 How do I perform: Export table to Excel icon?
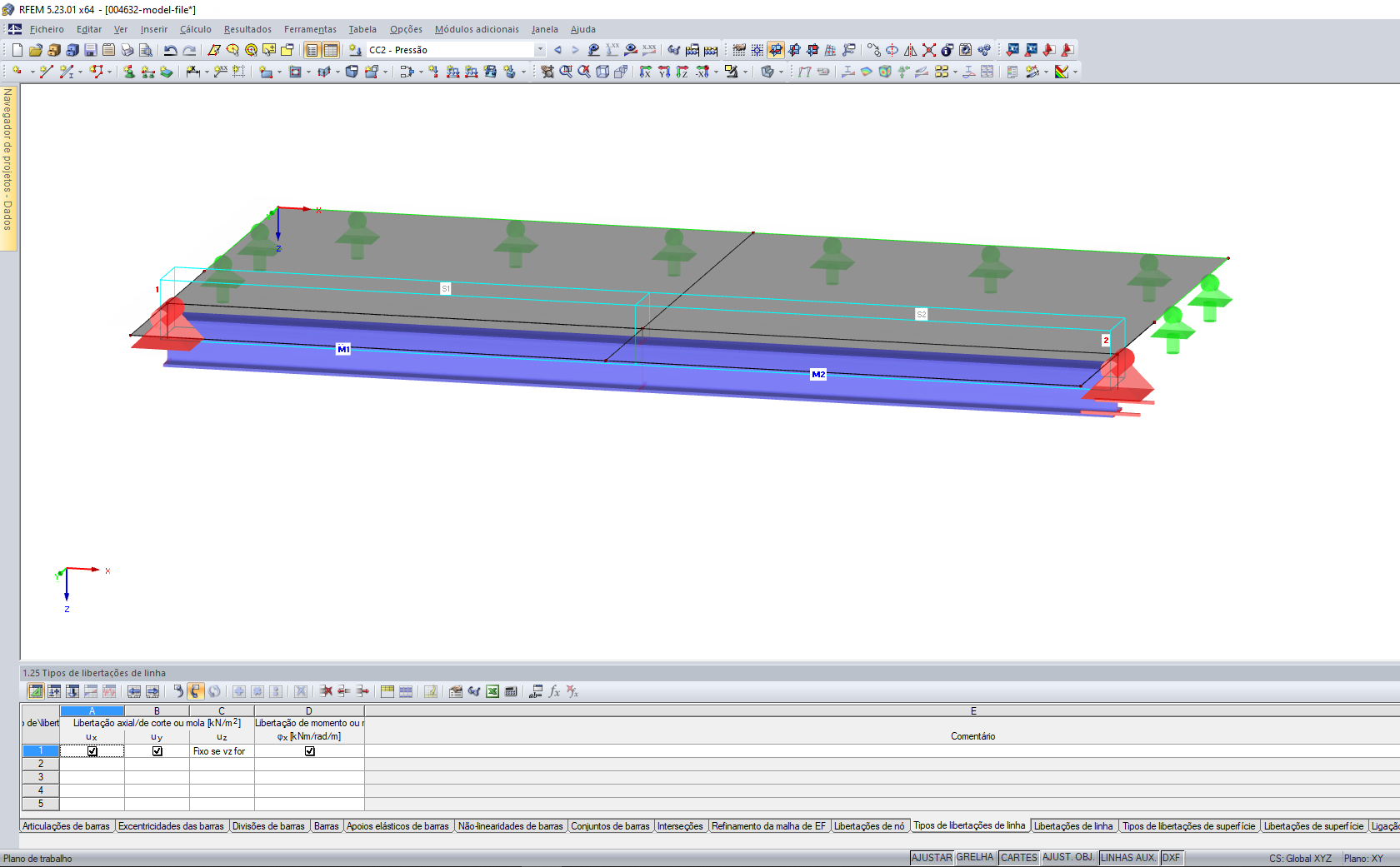click(492, 691)
